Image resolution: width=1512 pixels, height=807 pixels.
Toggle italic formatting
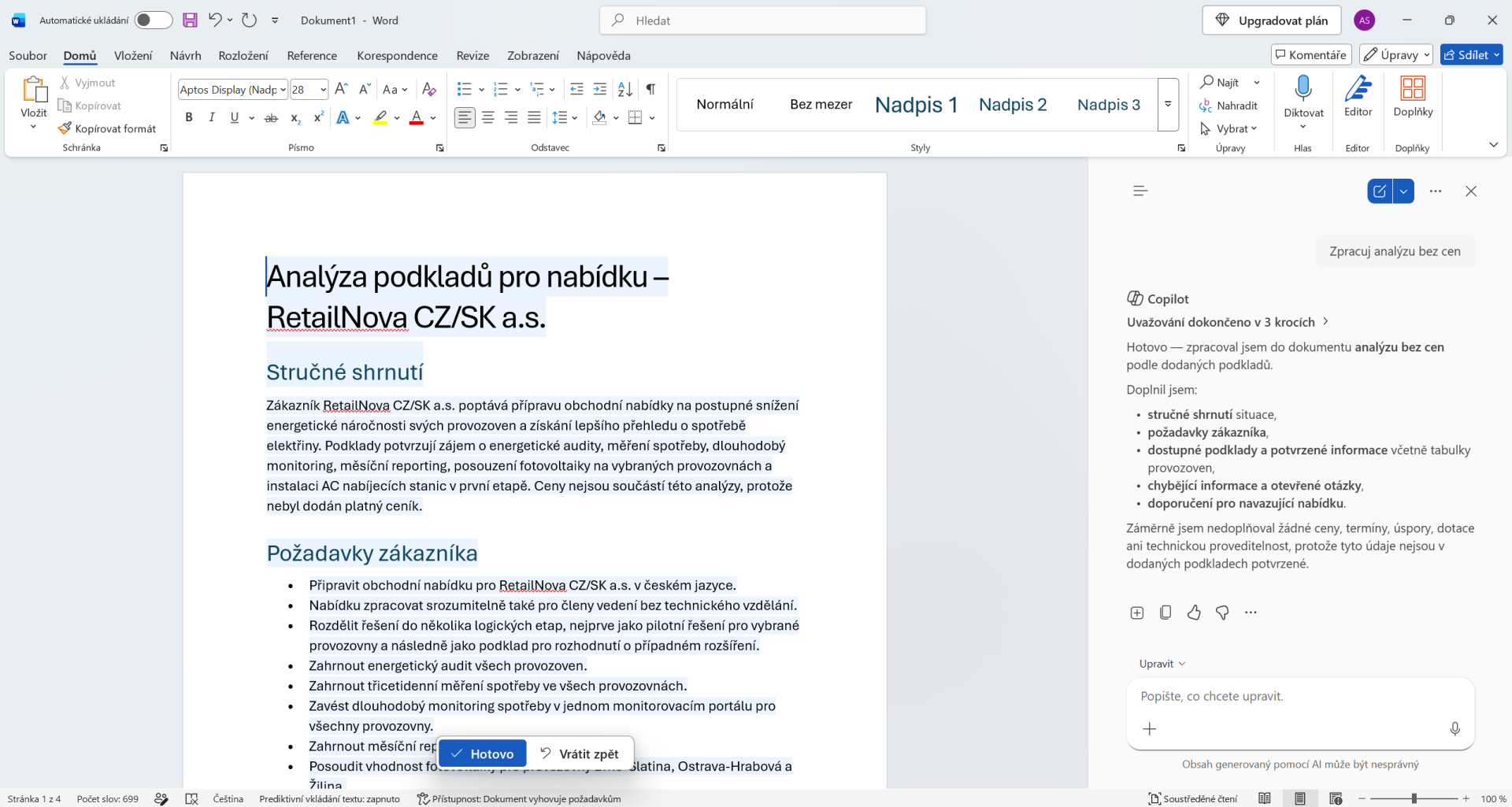(x=212, y=117)
